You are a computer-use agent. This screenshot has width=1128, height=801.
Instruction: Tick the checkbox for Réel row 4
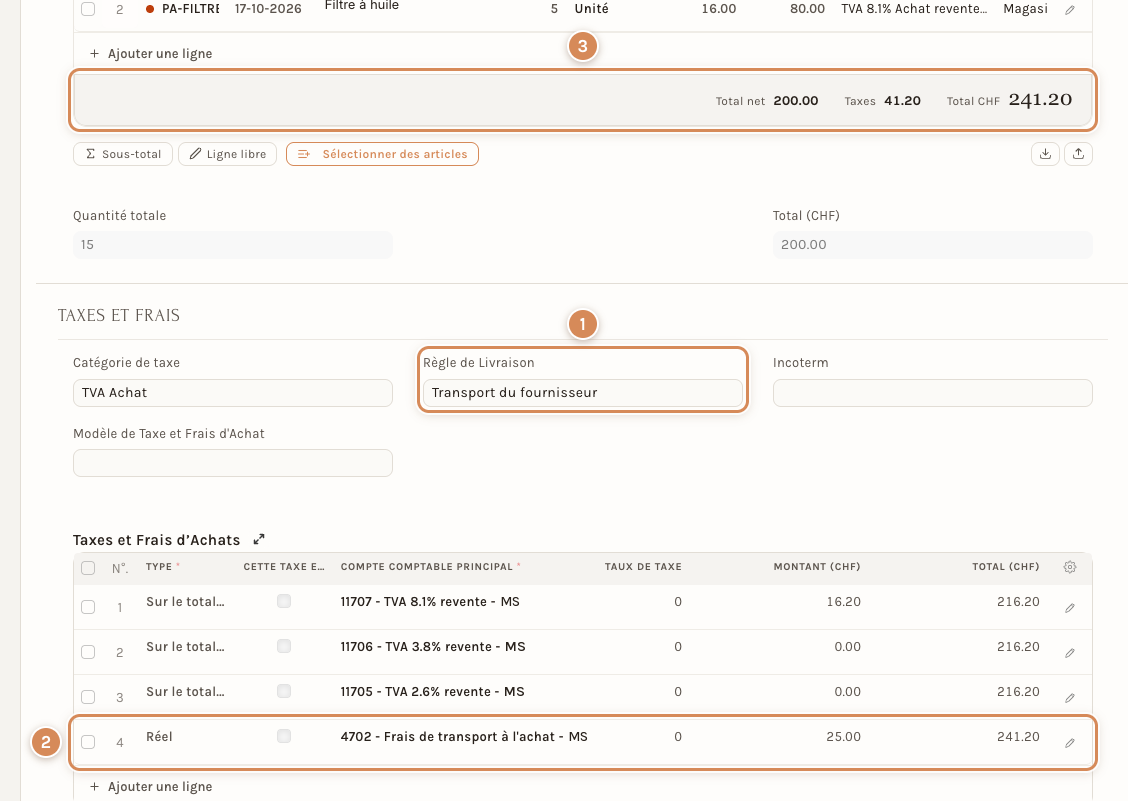[x=88, y=742]
